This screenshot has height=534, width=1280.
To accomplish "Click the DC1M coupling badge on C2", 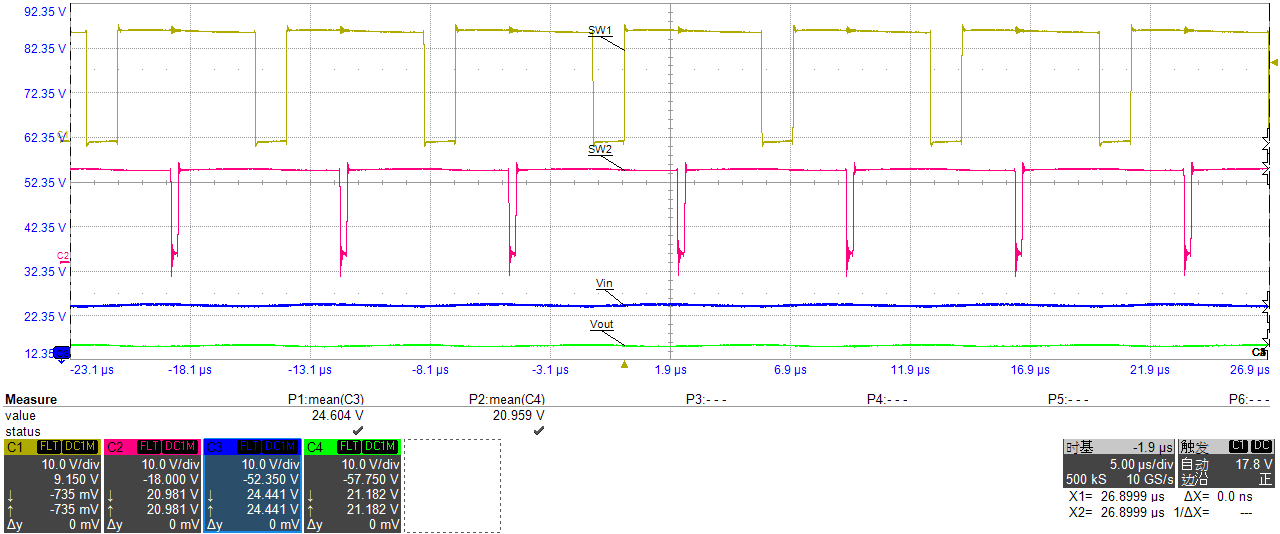I will point(179,446).
